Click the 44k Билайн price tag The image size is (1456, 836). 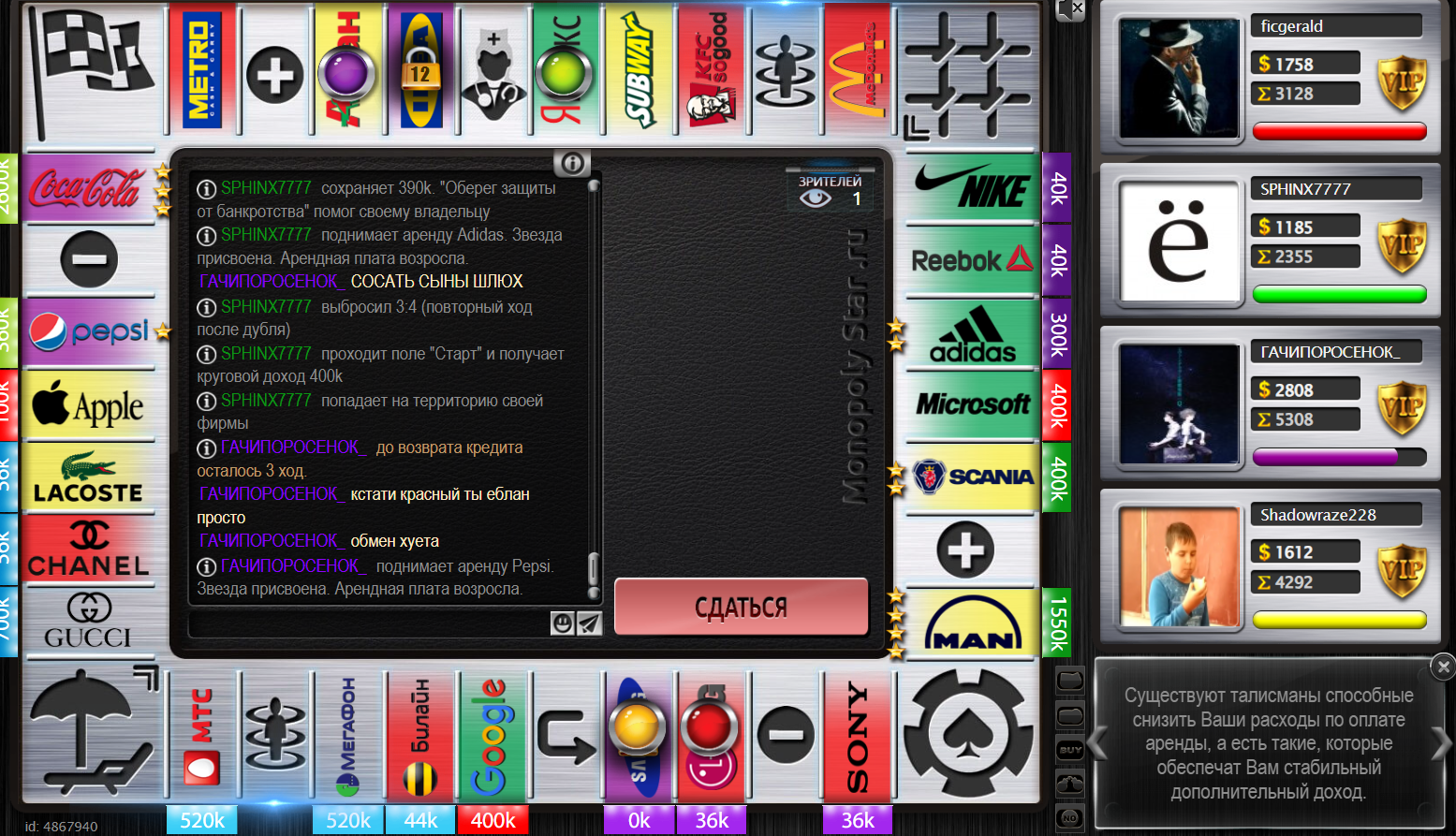tap(420, 820)
